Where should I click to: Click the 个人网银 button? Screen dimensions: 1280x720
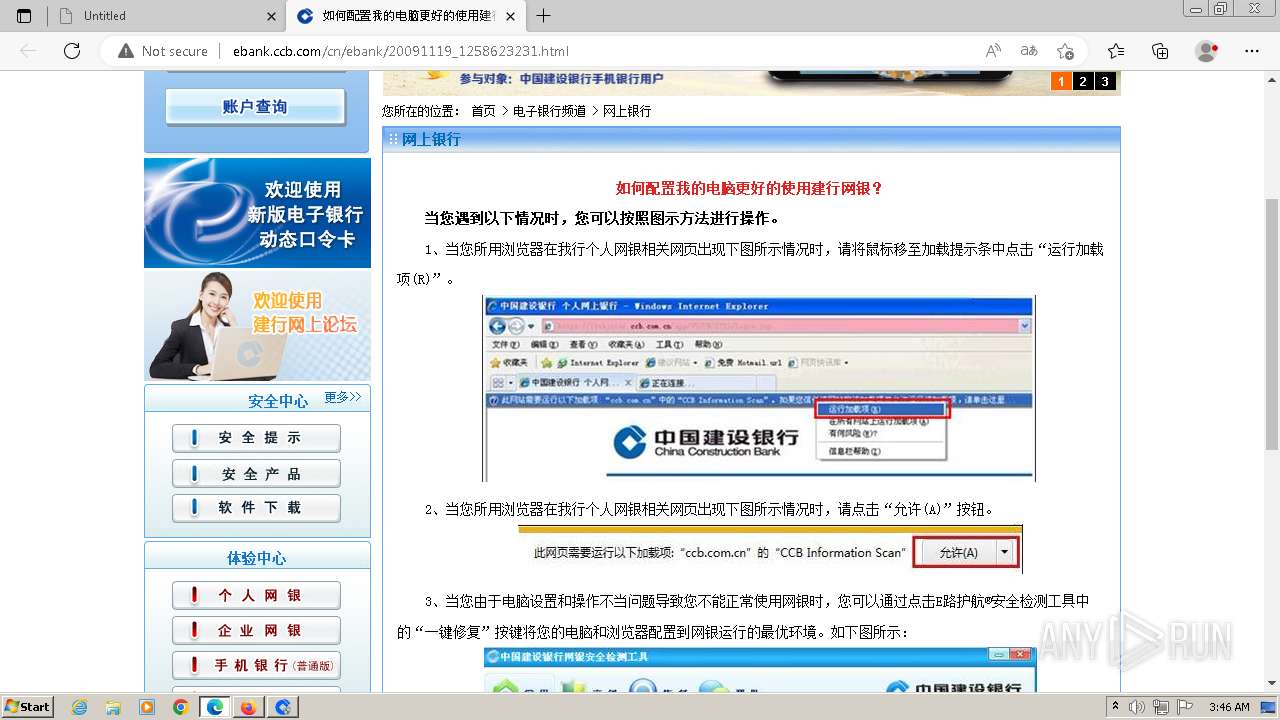coord(256,595)
